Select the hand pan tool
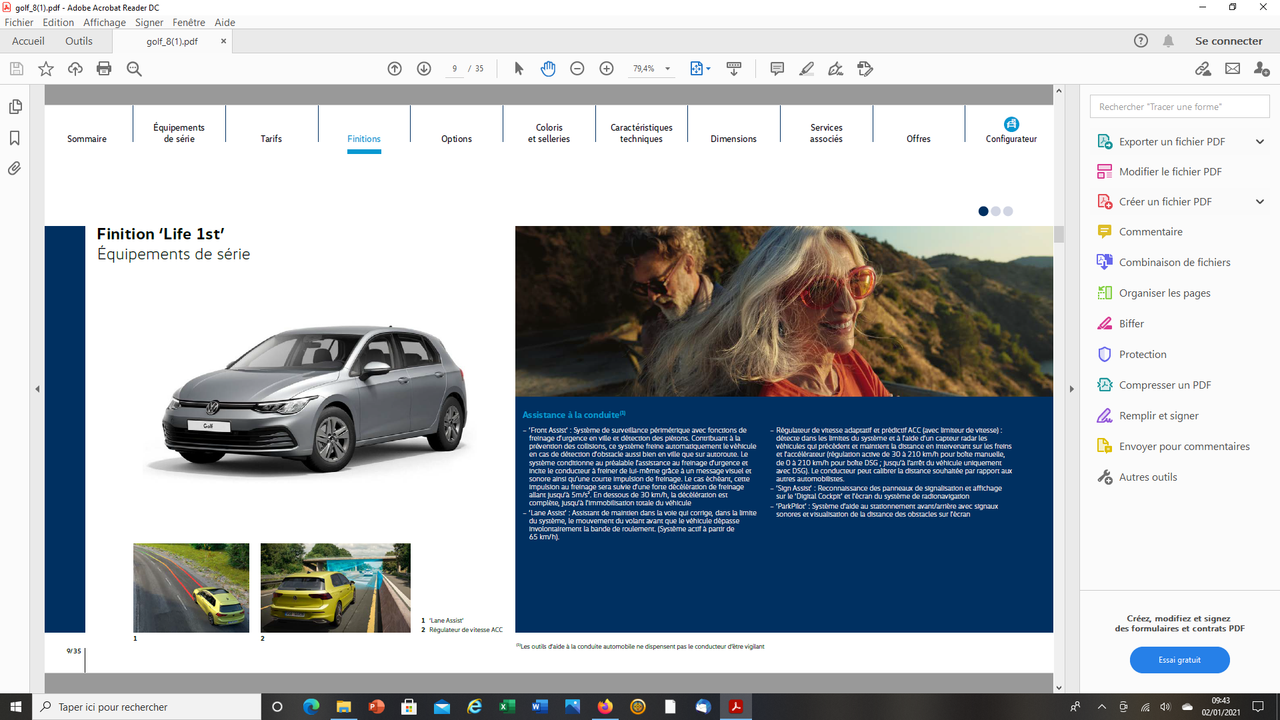1280x720 pixels. pyautogui.click(x=548, y=69)
